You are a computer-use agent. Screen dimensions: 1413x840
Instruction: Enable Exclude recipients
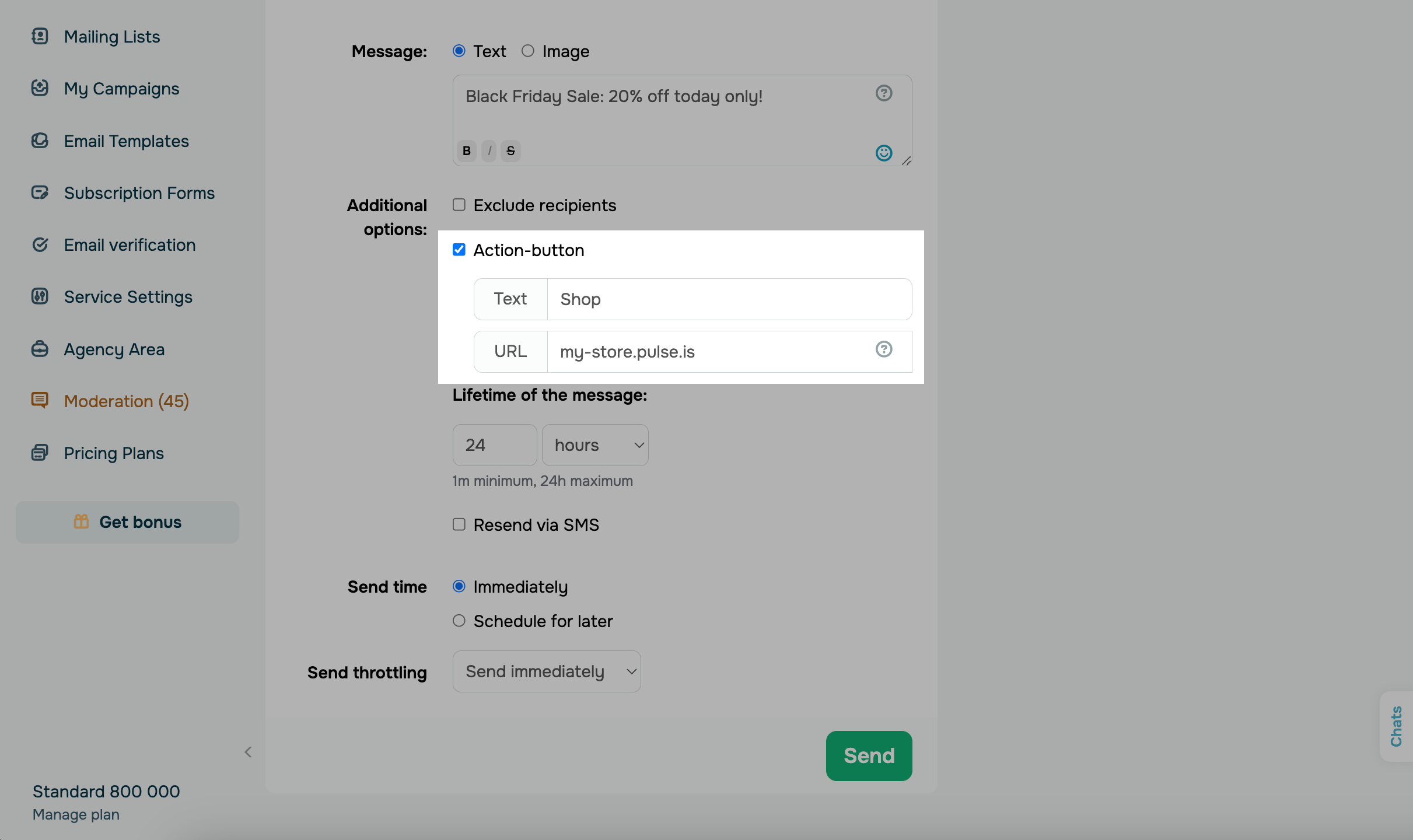pos(459,204)
